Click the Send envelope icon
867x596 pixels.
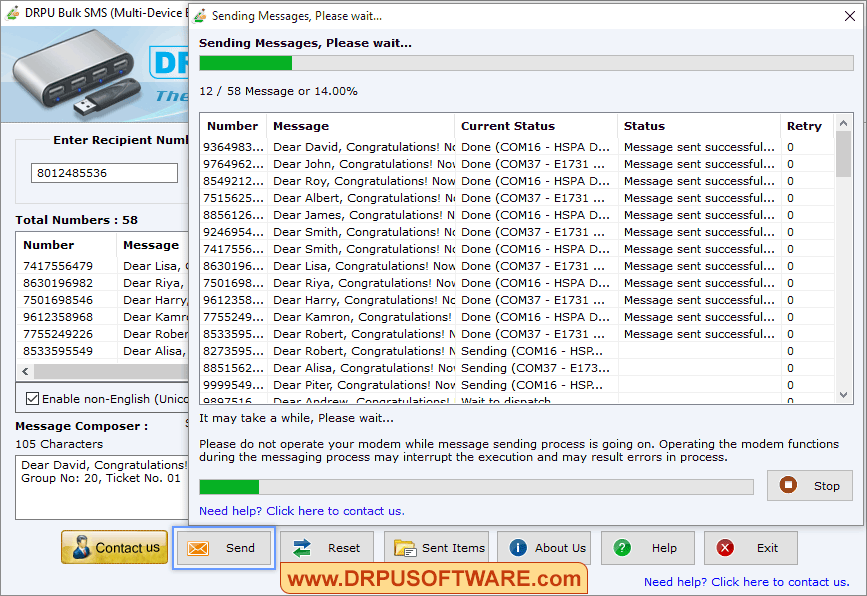(x=198, y=548)
